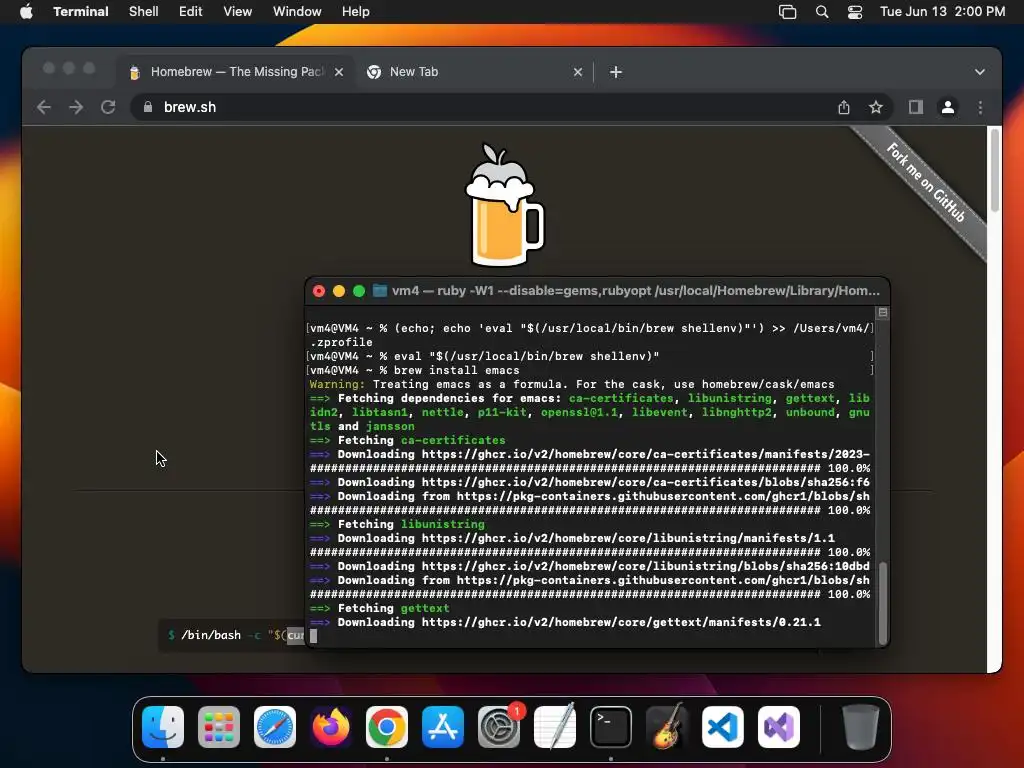The height and width of the screenshot is (768, 1024).
Task: Click the Fork me on GitHub ribbon
Action: point(925,182)
